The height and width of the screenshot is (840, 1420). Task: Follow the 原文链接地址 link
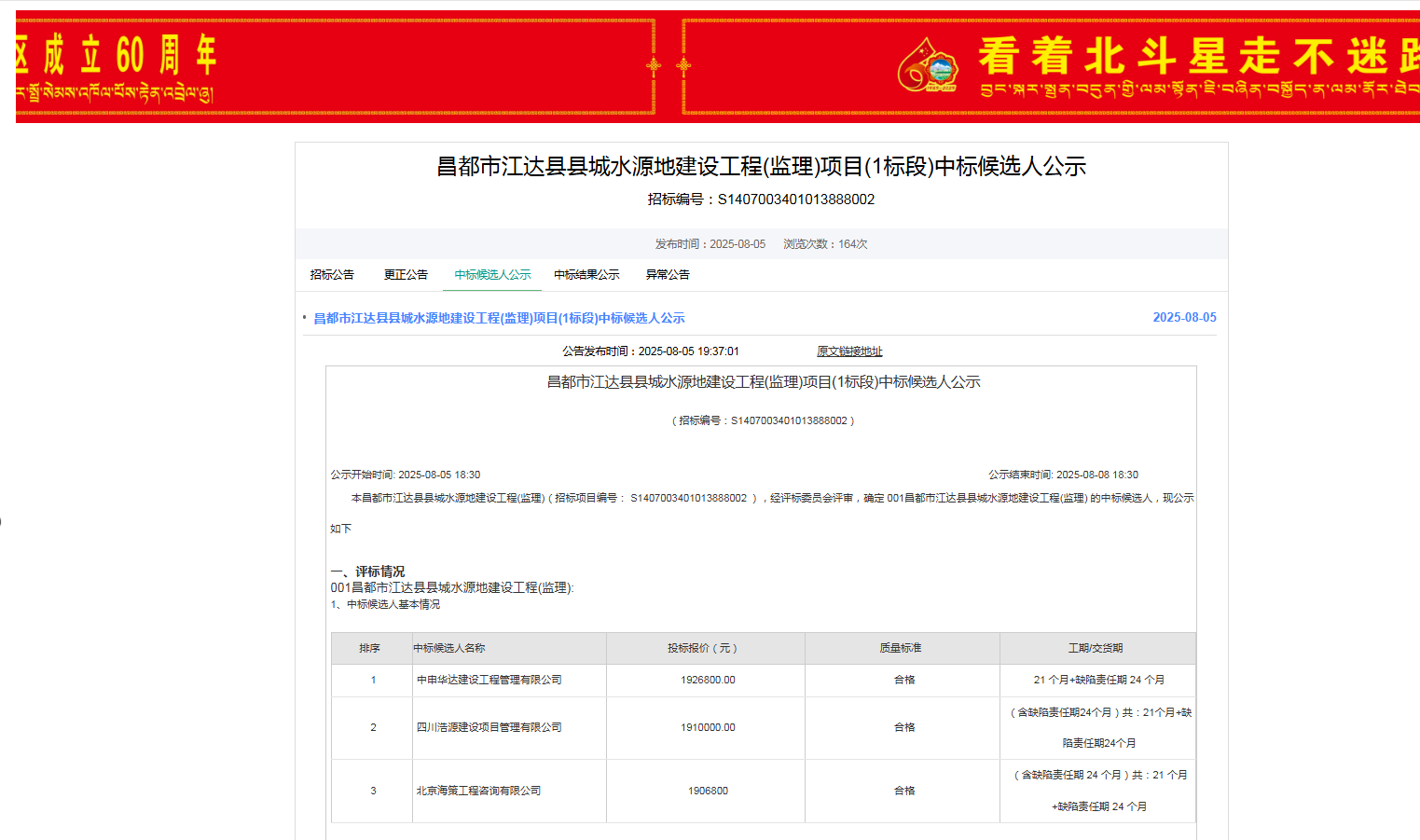coord(849,351)
